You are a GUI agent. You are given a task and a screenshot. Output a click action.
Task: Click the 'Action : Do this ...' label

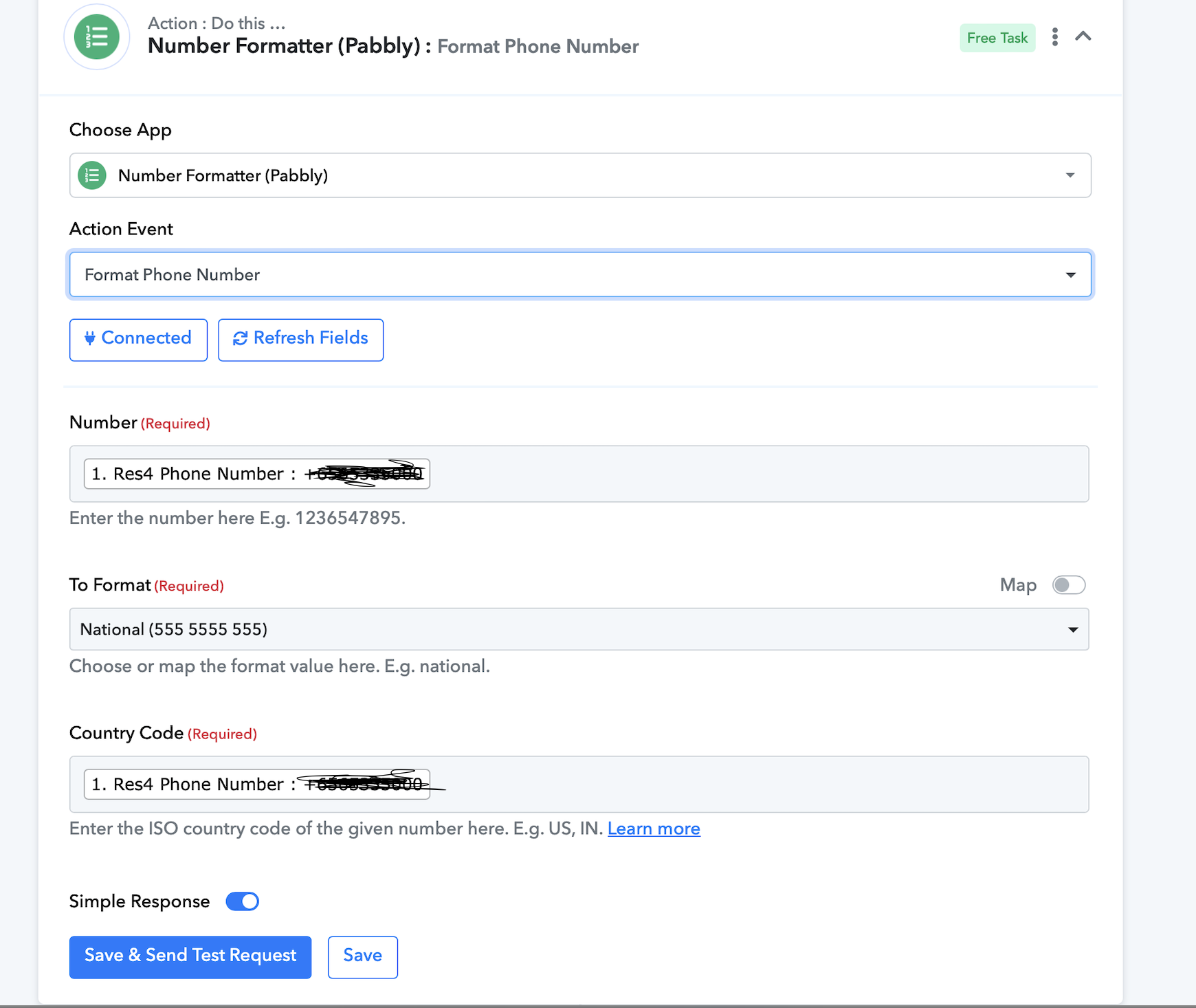(217, 23)
